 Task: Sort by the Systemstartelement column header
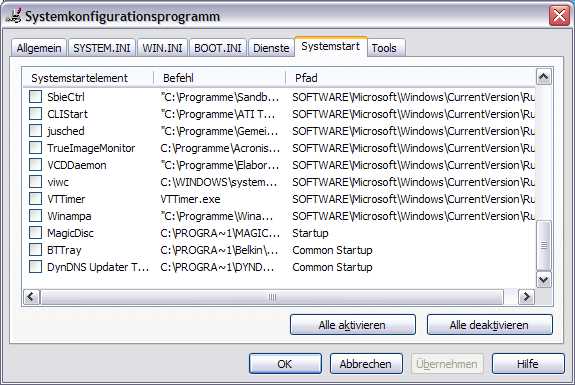(88, 78)
